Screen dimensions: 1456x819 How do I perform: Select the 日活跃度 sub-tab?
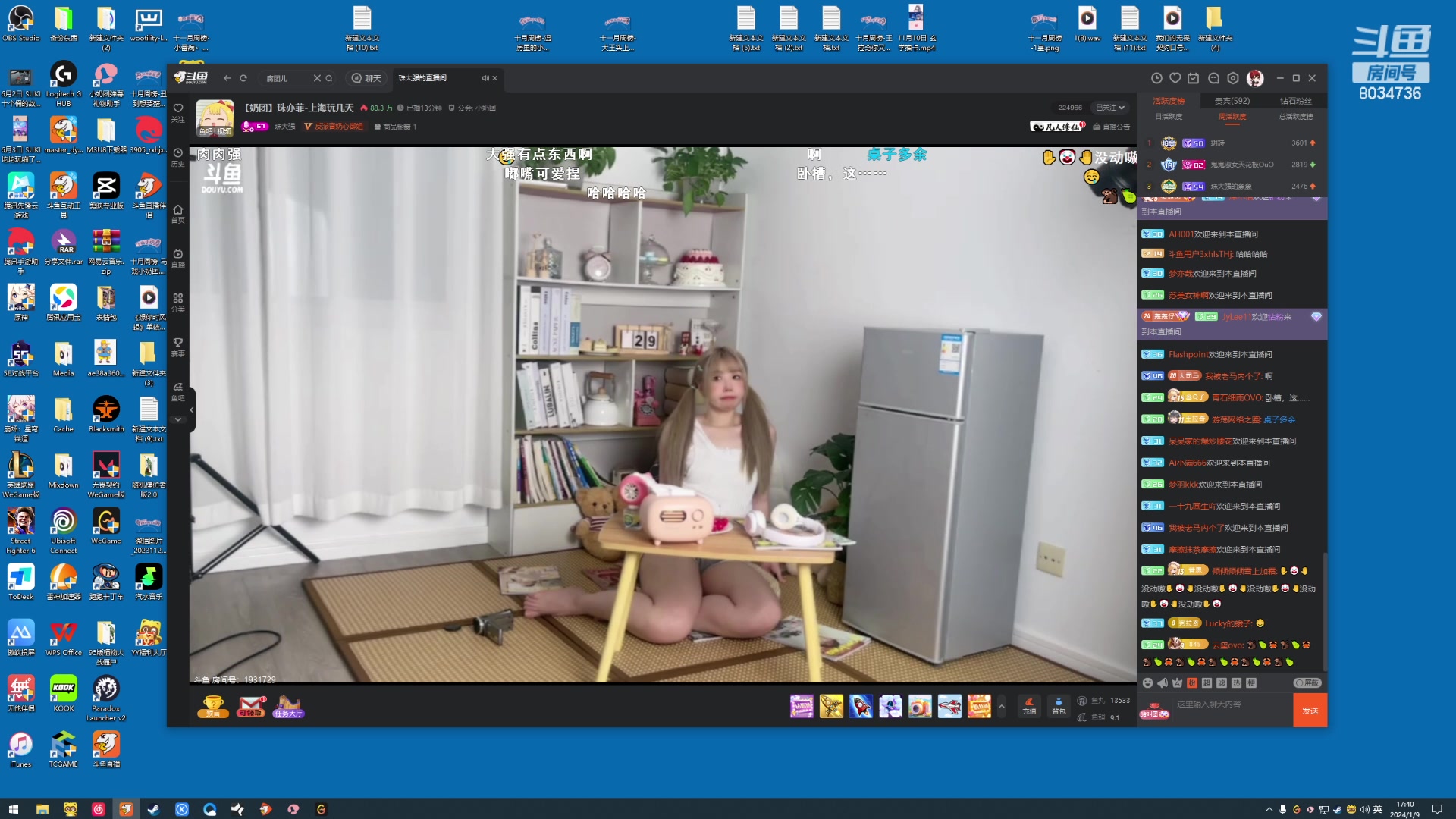(1169, 117)
